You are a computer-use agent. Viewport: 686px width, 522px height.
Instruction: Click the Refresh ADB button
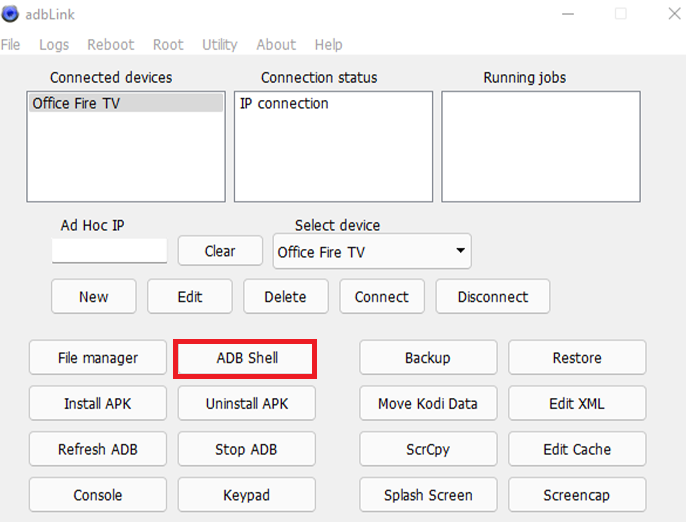[x=98, y=449]
